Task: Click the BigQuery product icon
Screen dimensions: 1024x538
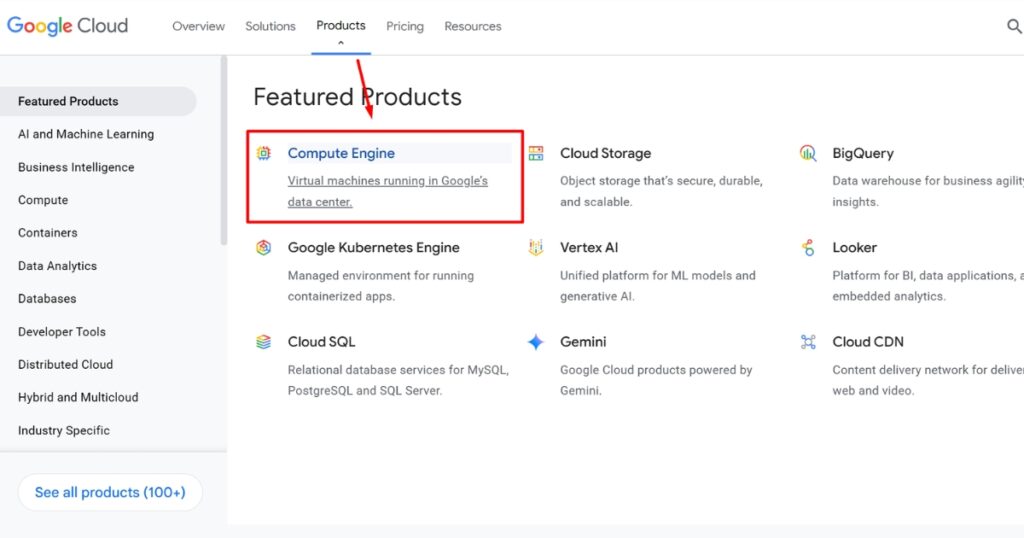Action: (808, 153)
